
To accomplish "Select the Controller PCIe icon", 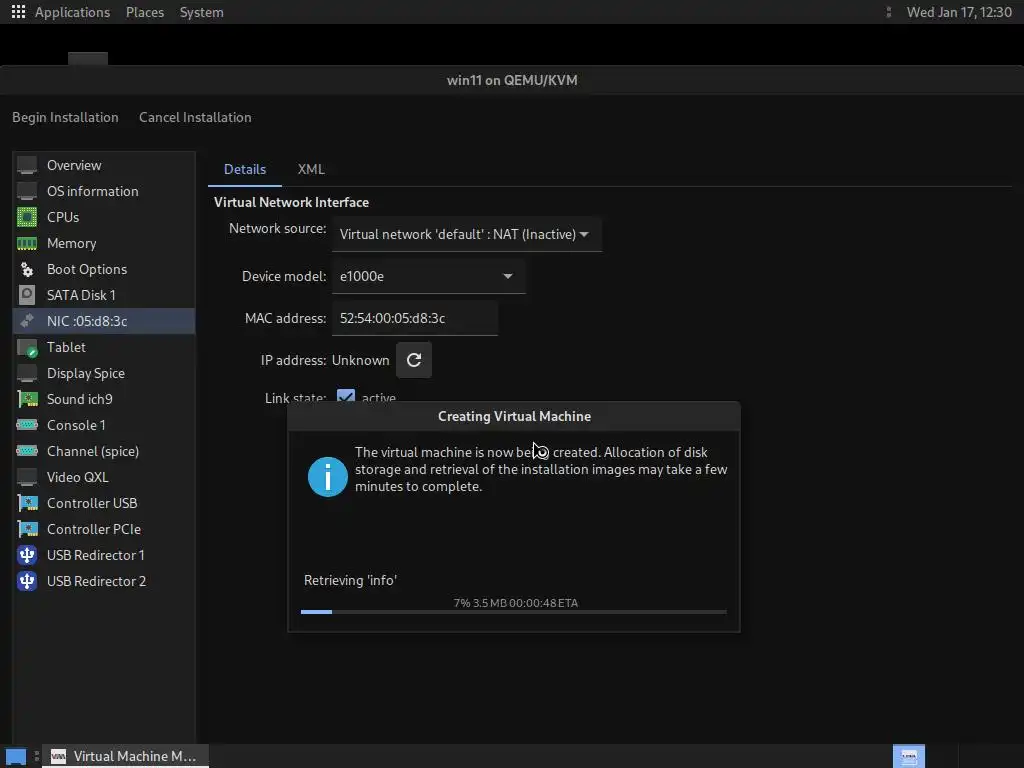I will pyautogui.click(x=27, y=529).
